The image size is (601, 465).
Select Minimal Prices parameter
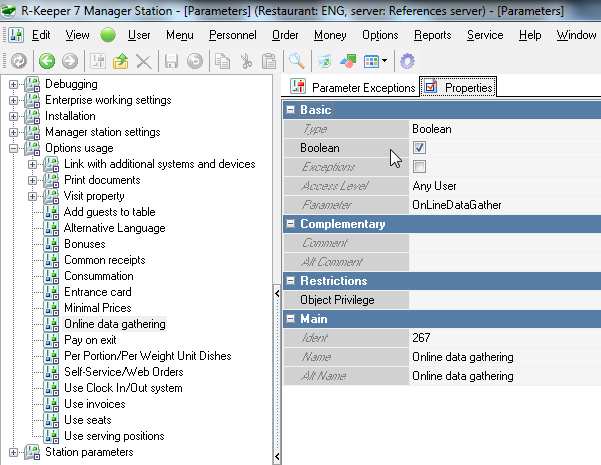click(98, 308)
